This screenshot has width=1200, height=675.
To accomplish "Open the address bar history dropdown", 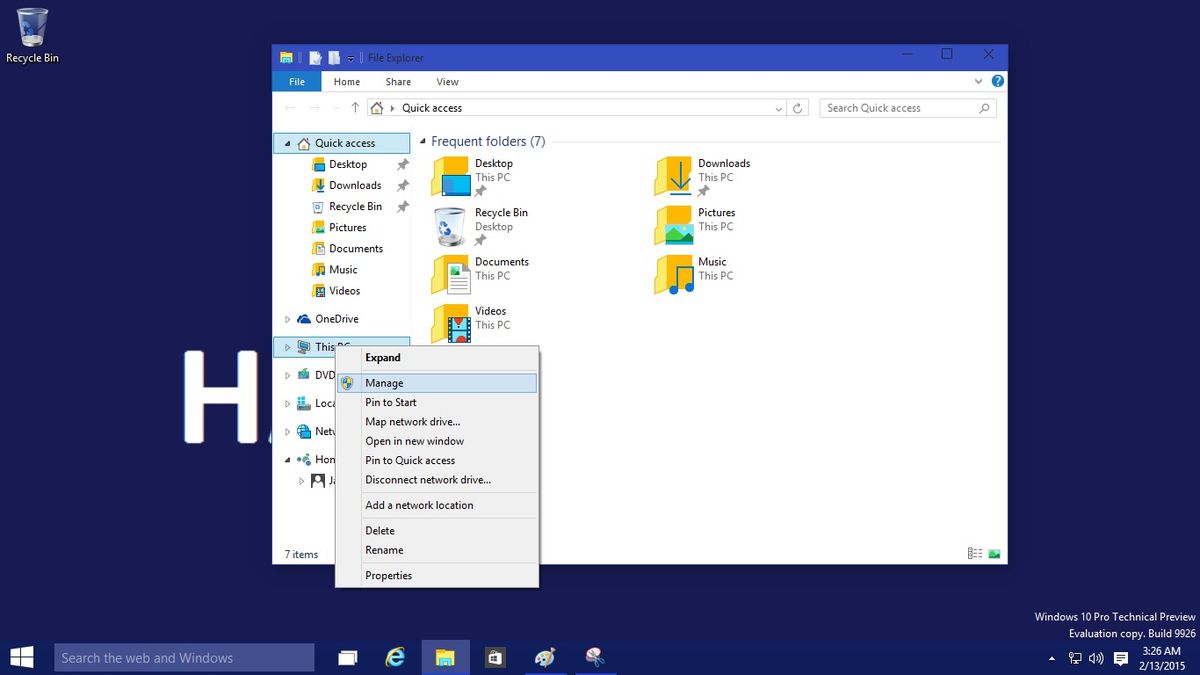I will (779, 107).
